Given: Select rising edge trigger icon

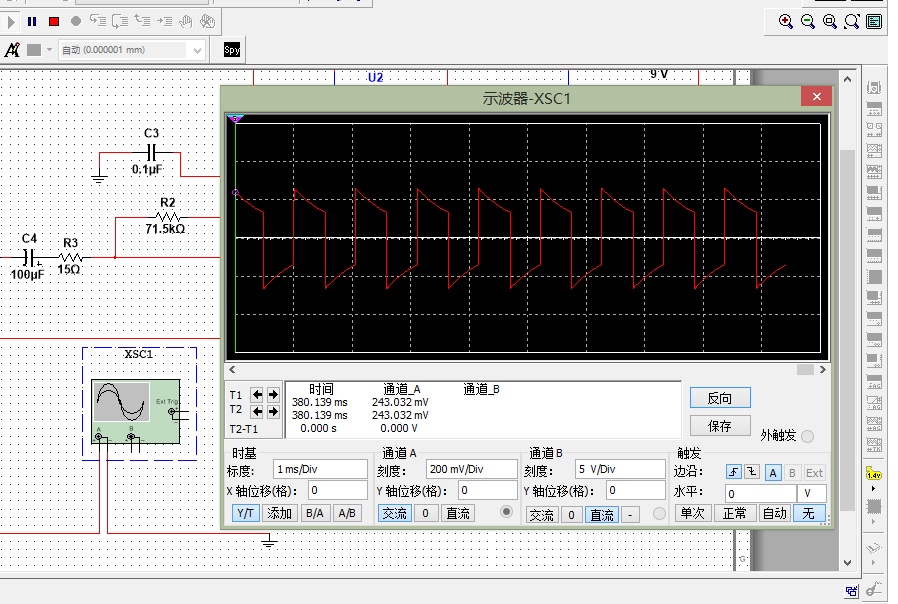Looking at the screenshot, I should [x=734, y=472].
